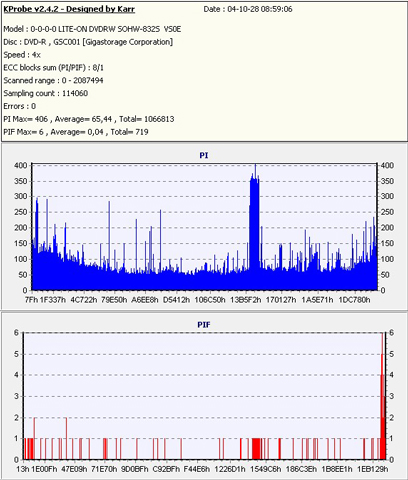Click the PI x-axis label 1DC780h
Screen dimensions: 408x480
click(x=354, y=300)
